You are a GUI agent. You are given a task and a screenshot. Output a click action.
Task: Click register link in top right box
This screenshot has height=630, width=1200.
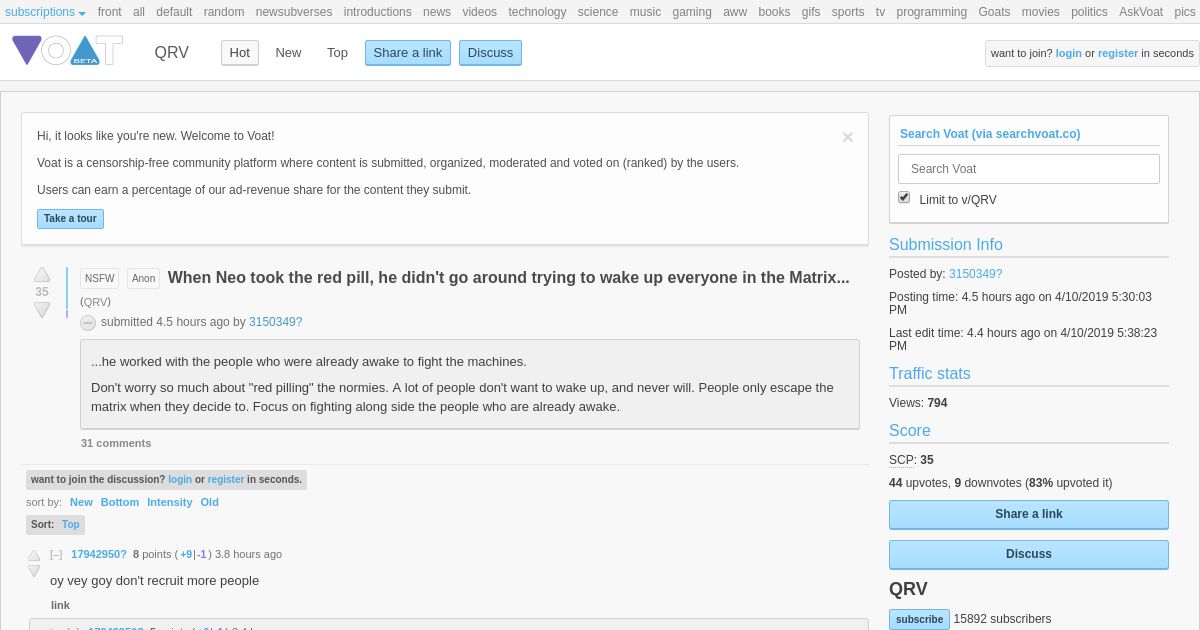point(1118,53)
